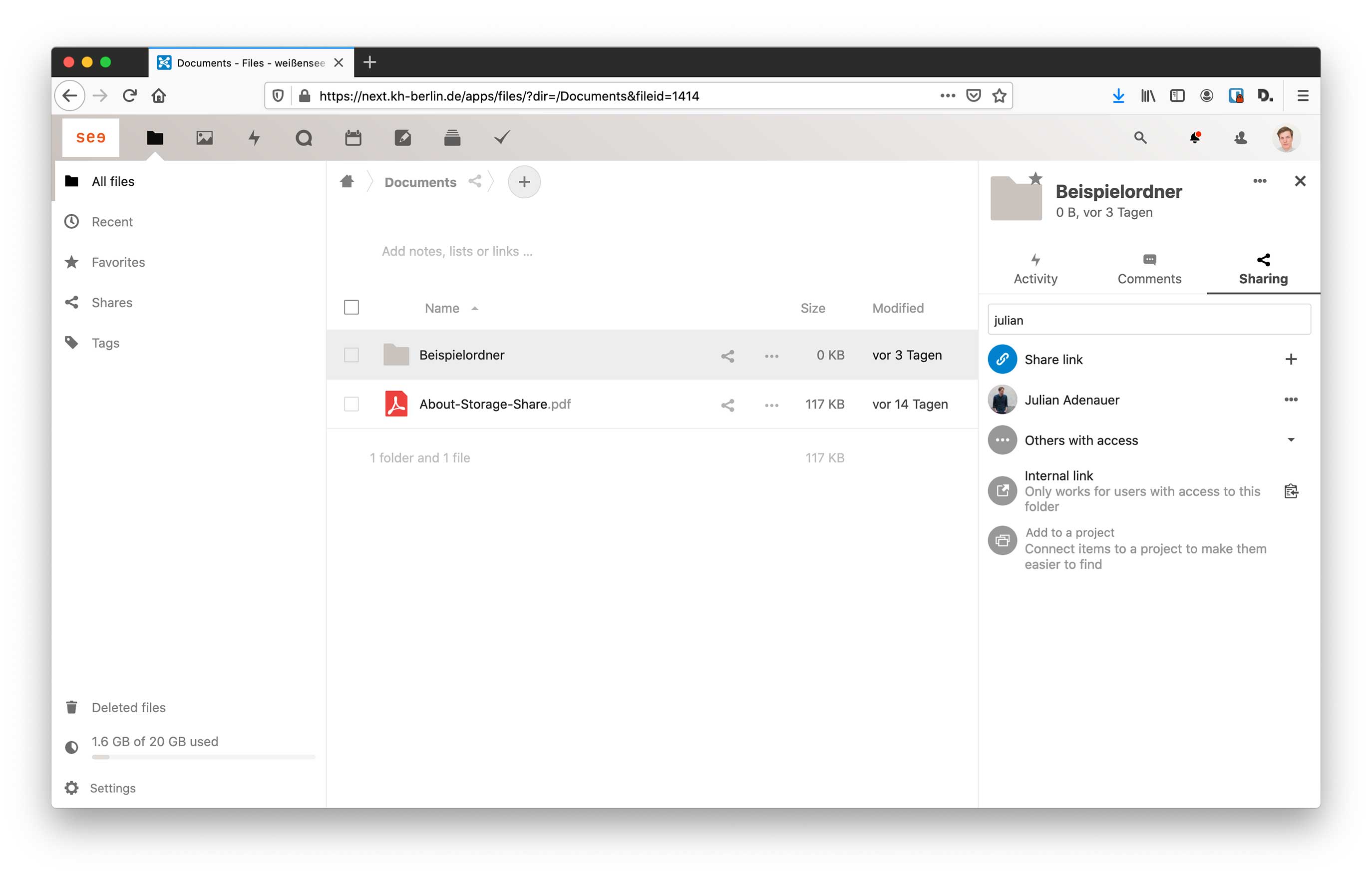
Task: Open the notifications bell icon
Action: point(1194,138)
